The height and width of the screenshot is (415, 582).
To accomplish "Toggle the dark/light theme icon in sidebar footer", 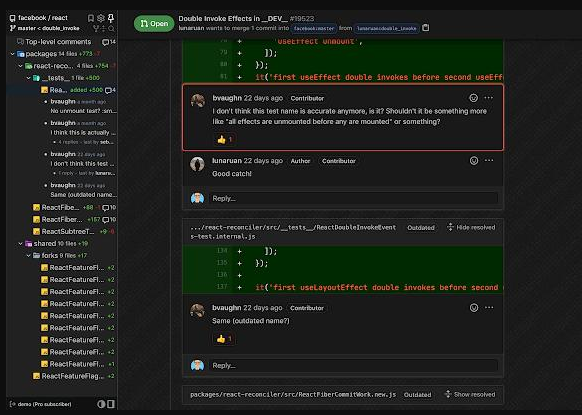I will (101, 404).
